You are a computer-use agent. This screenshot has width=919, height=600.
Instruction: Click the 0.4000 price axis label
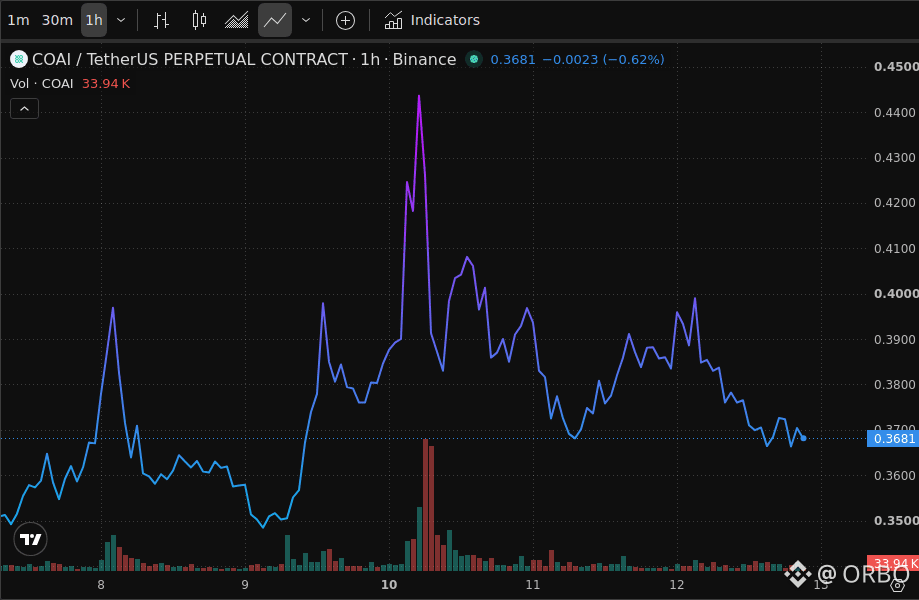[x=896, y=294]
